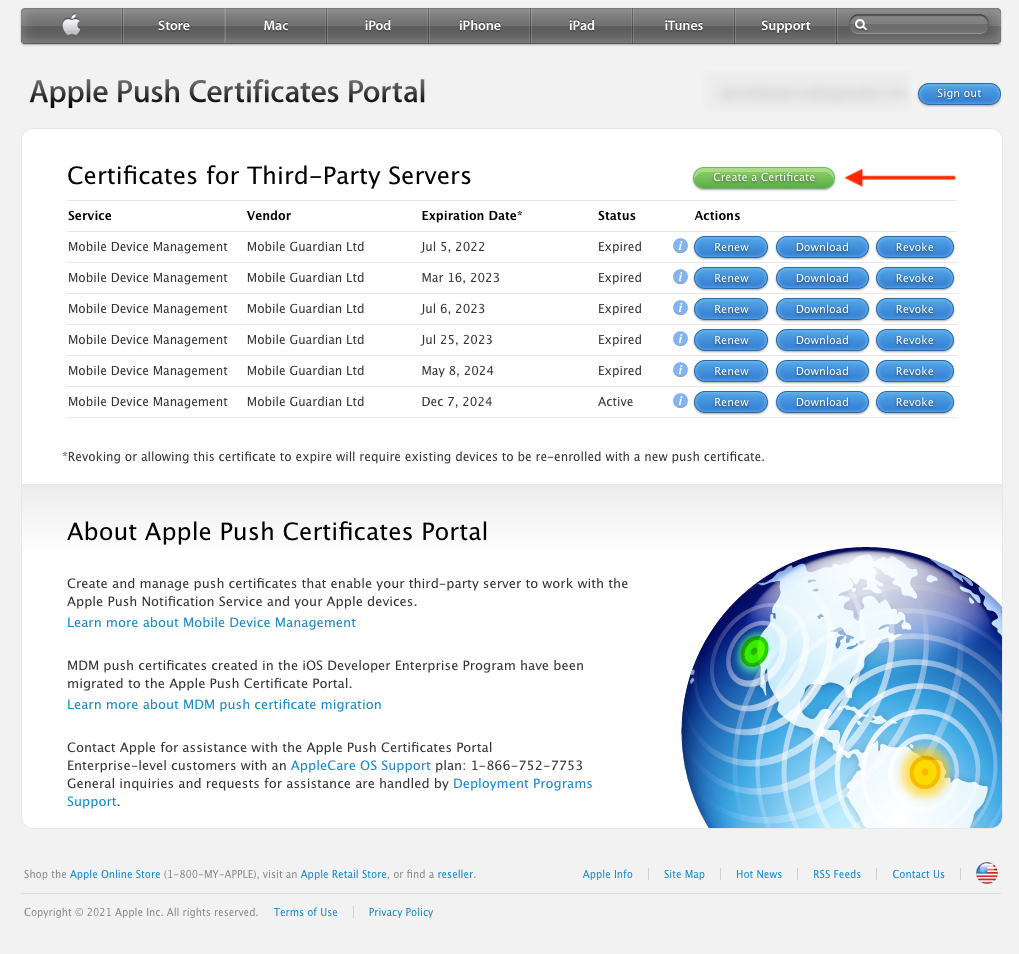1019x954 pixels.
Task: Follow the AppleCare OS Support link
Action: (361, 766)
